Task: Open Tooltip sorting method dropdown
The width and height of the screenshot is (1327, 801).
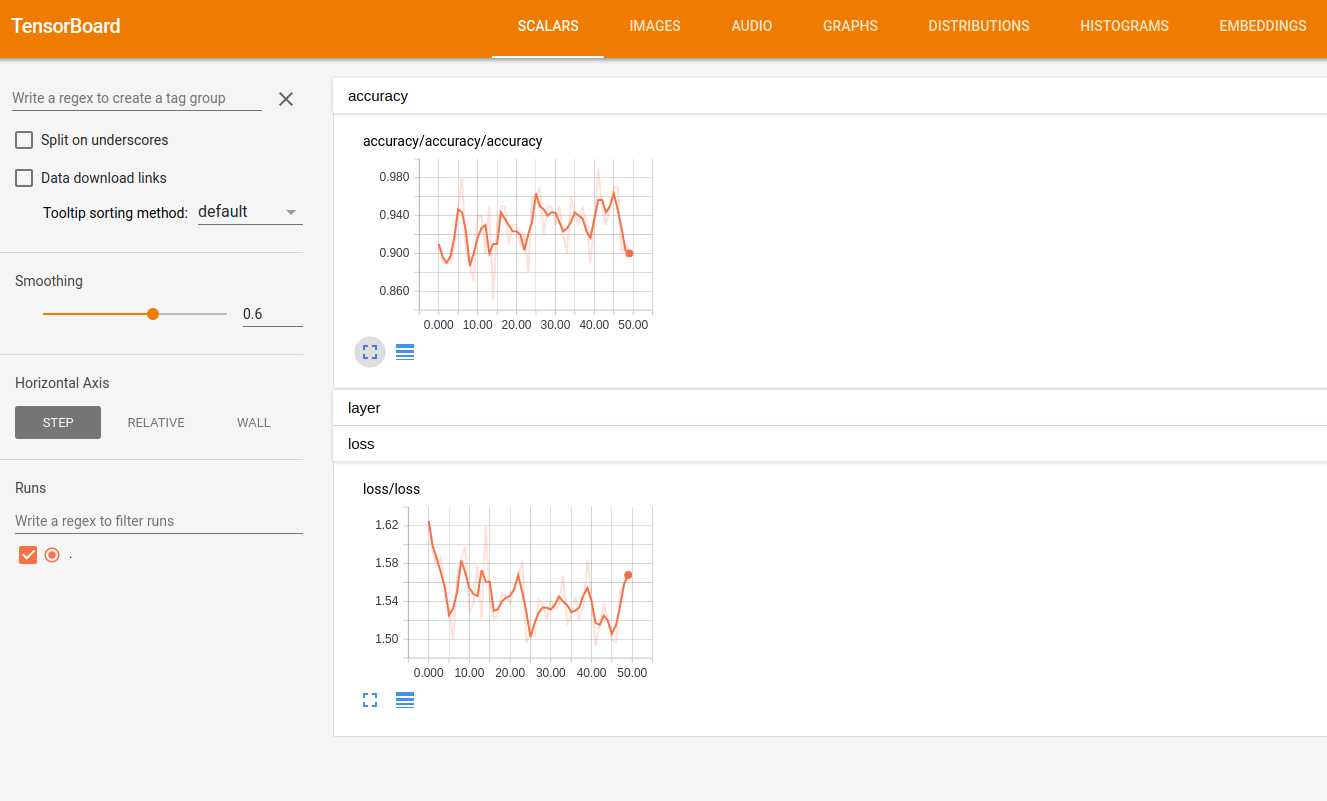Action: pos(250,212)
